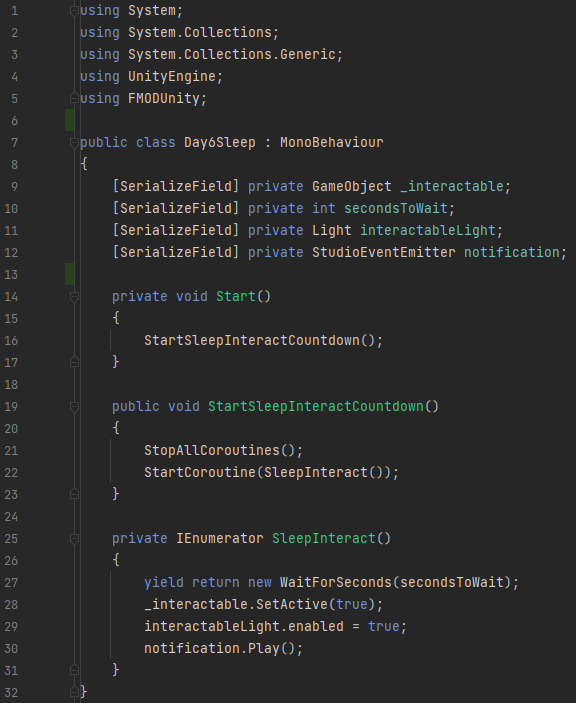576x703 pixels.
Task: Click the StartSleepInteractCountdown call on line 16
Action: 252,340
